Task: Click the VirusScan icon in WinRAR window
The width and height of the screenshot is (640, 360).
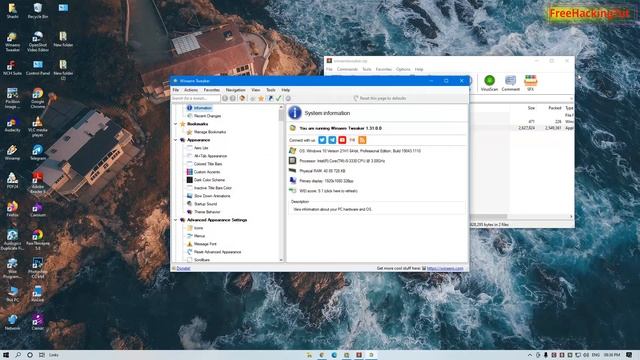Action: point(489,83)
